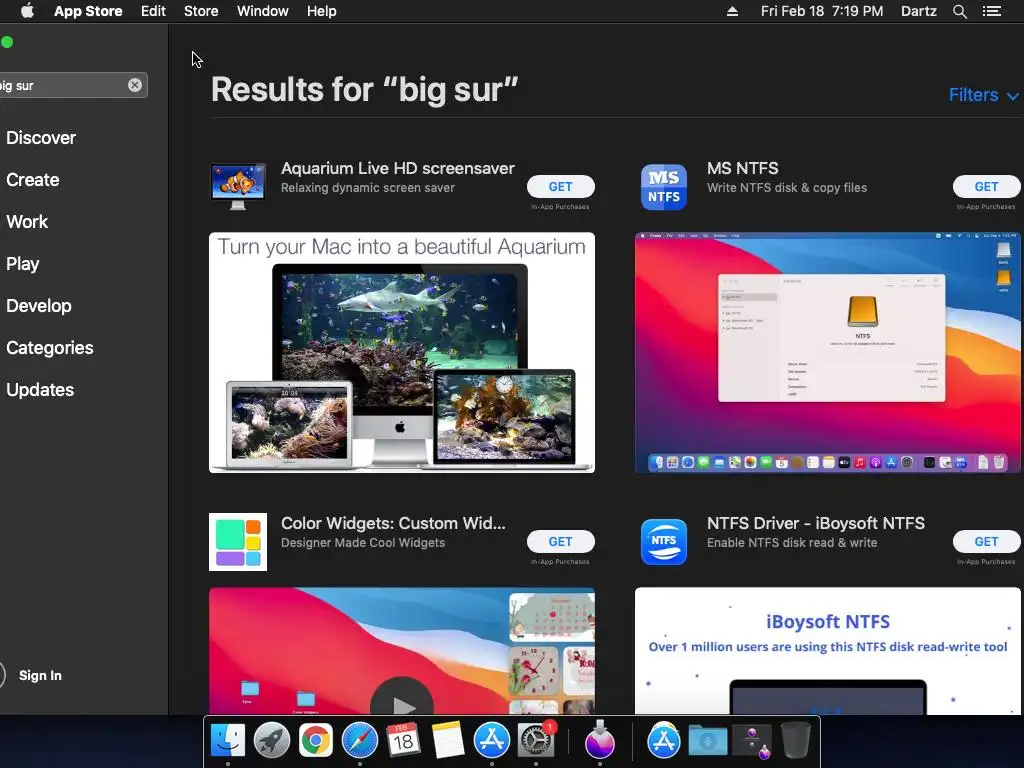Open Spotlight search magnifier icon
Viewport: 1024px width, 768px height.
(x=959, y=11)
